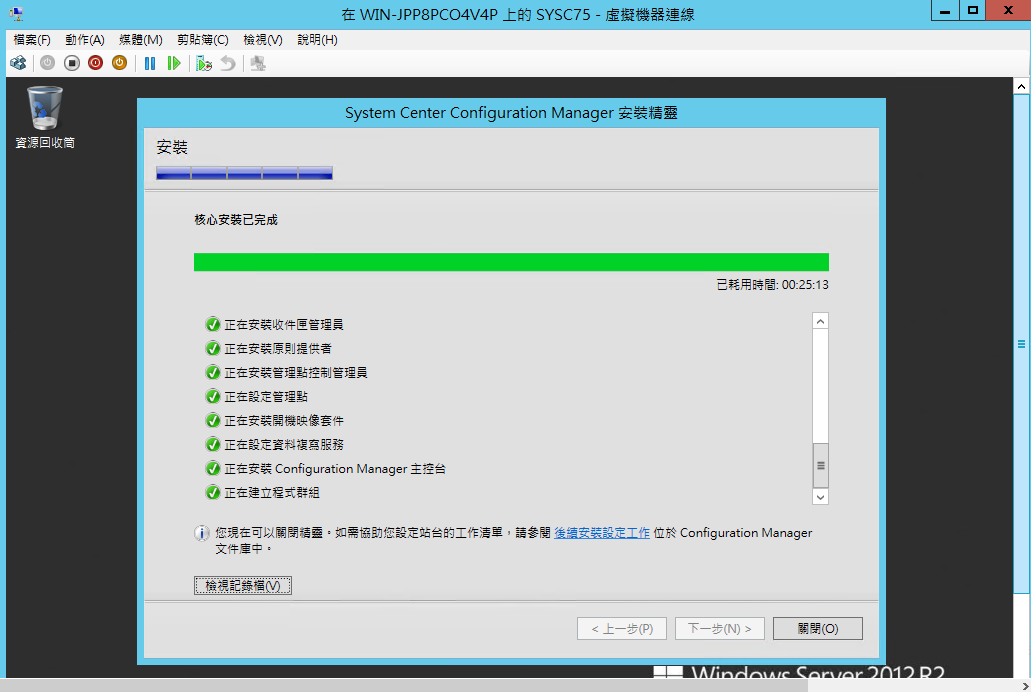Click the Checkpoint (snapshot) toolbar icon

coord(204,63)
